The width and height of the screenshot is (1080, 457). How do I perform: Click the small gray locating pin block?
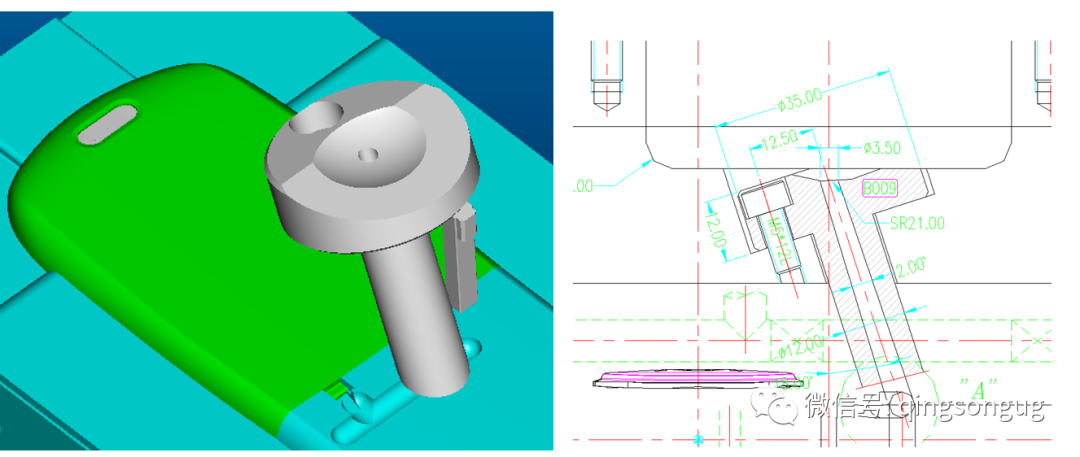click(x=464, y=255)
